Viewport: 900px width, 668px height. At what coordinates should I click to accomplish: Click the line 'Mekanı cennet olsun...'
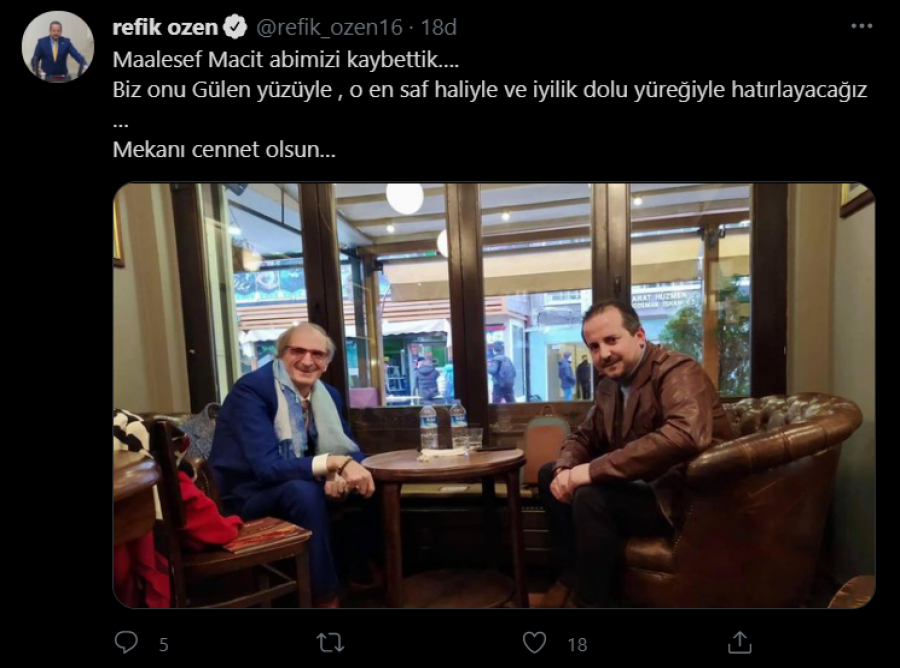click(x=224, y=150)
